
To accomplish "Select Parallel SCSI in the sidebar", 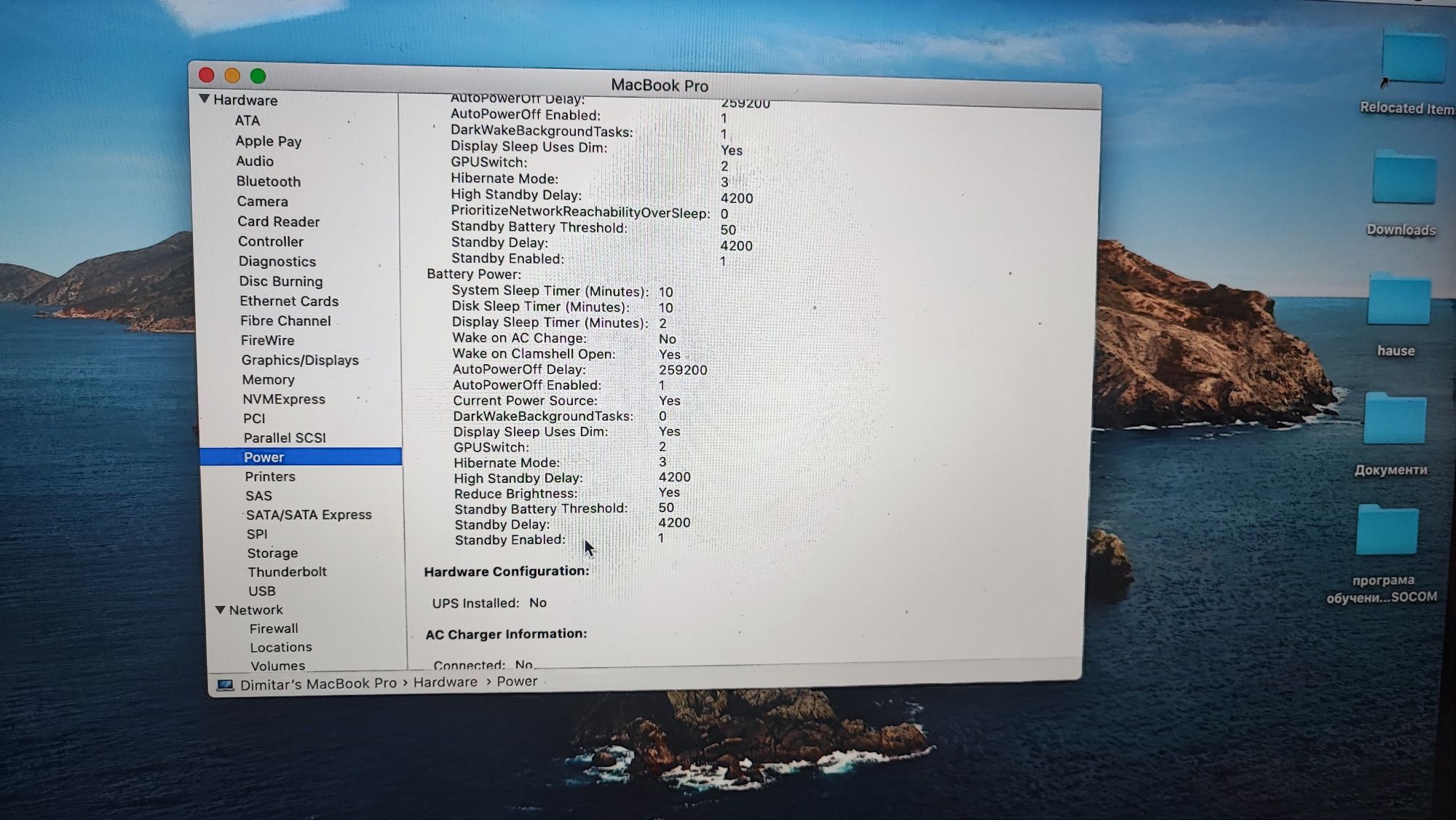I will [x=285, y=438].
